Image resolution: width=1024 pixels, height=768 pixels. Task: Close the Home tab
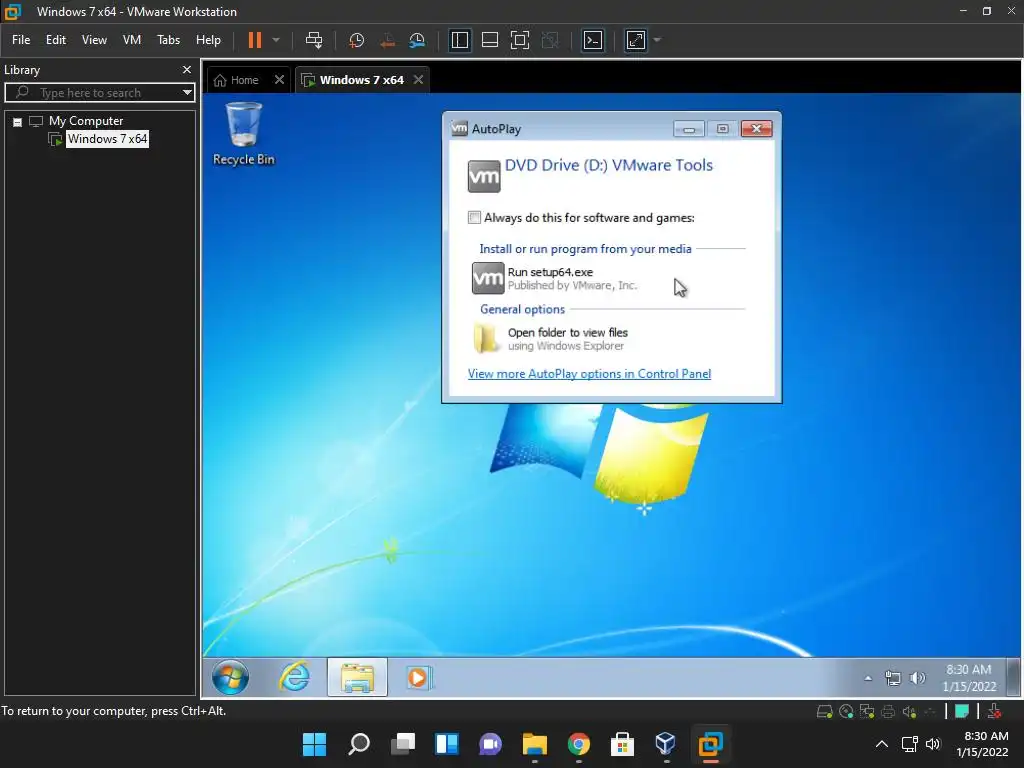click(280, 80)
